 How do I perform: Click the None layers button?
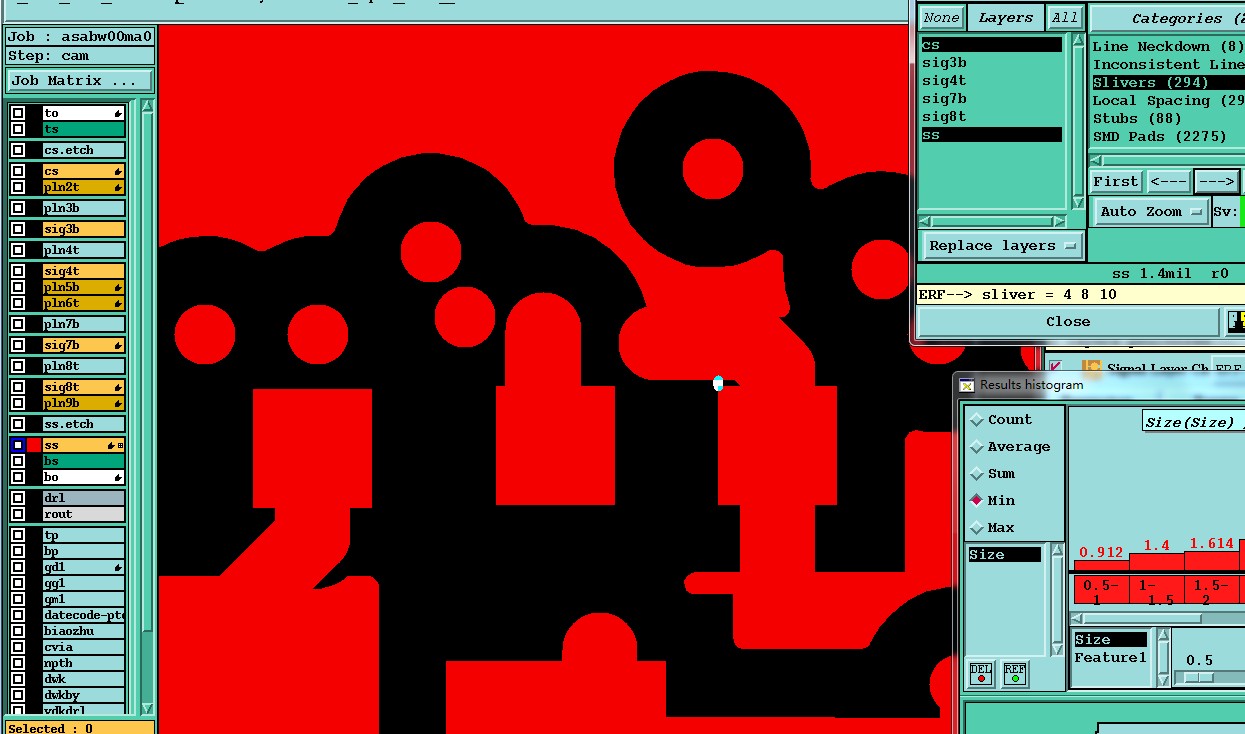(941, 18)
